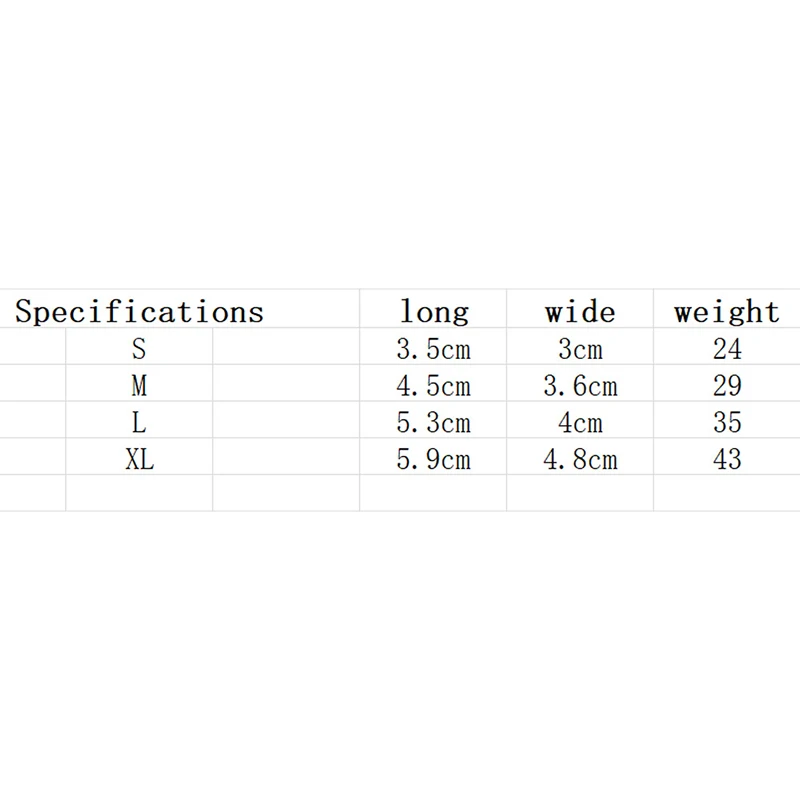Select the 5.3cm length cell
Screen dimensions: 800x800
[x=434, y=422]
